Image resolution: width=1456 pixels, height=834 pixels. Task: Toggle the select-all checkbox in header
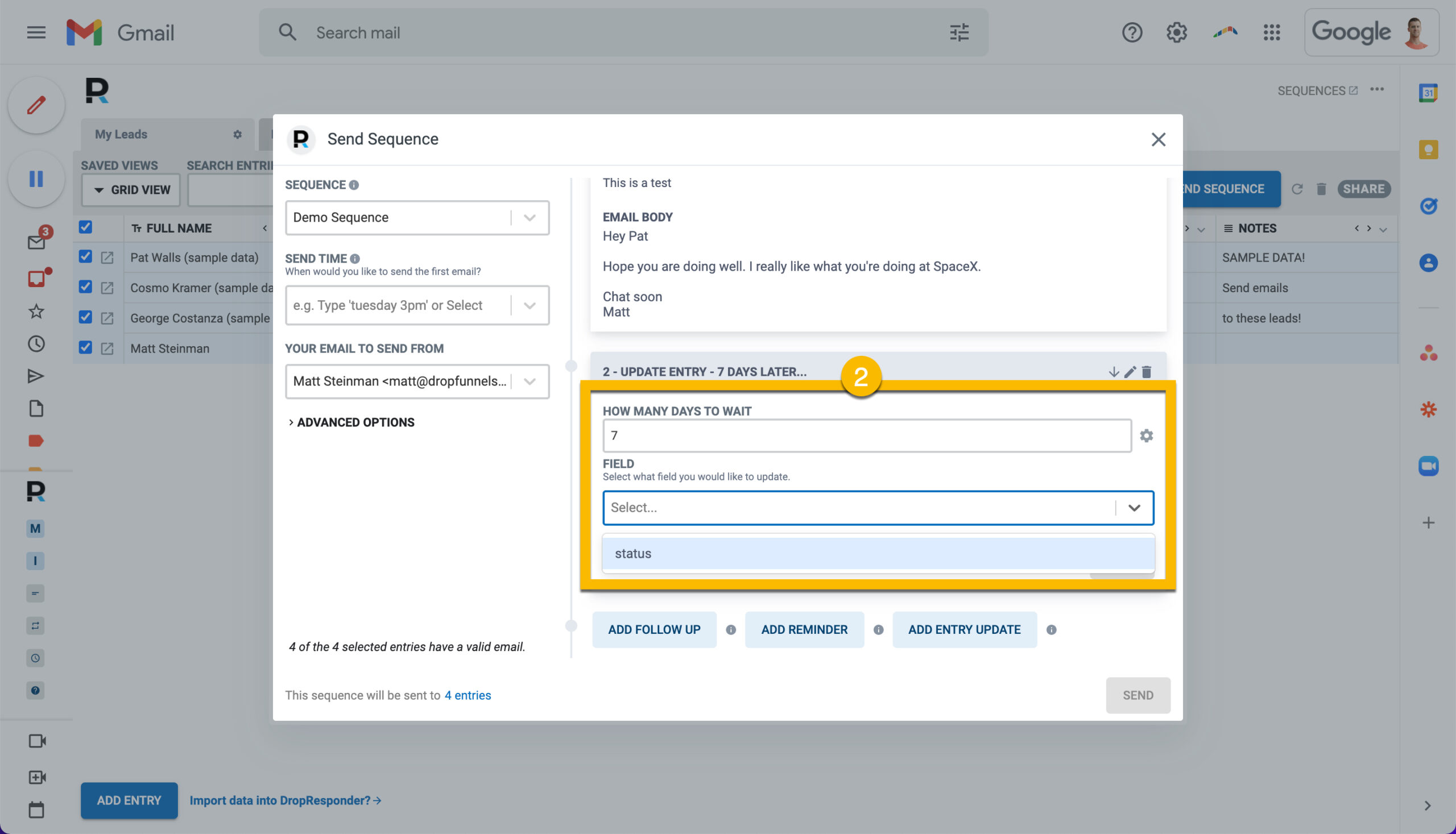click(x=85, y=227)
